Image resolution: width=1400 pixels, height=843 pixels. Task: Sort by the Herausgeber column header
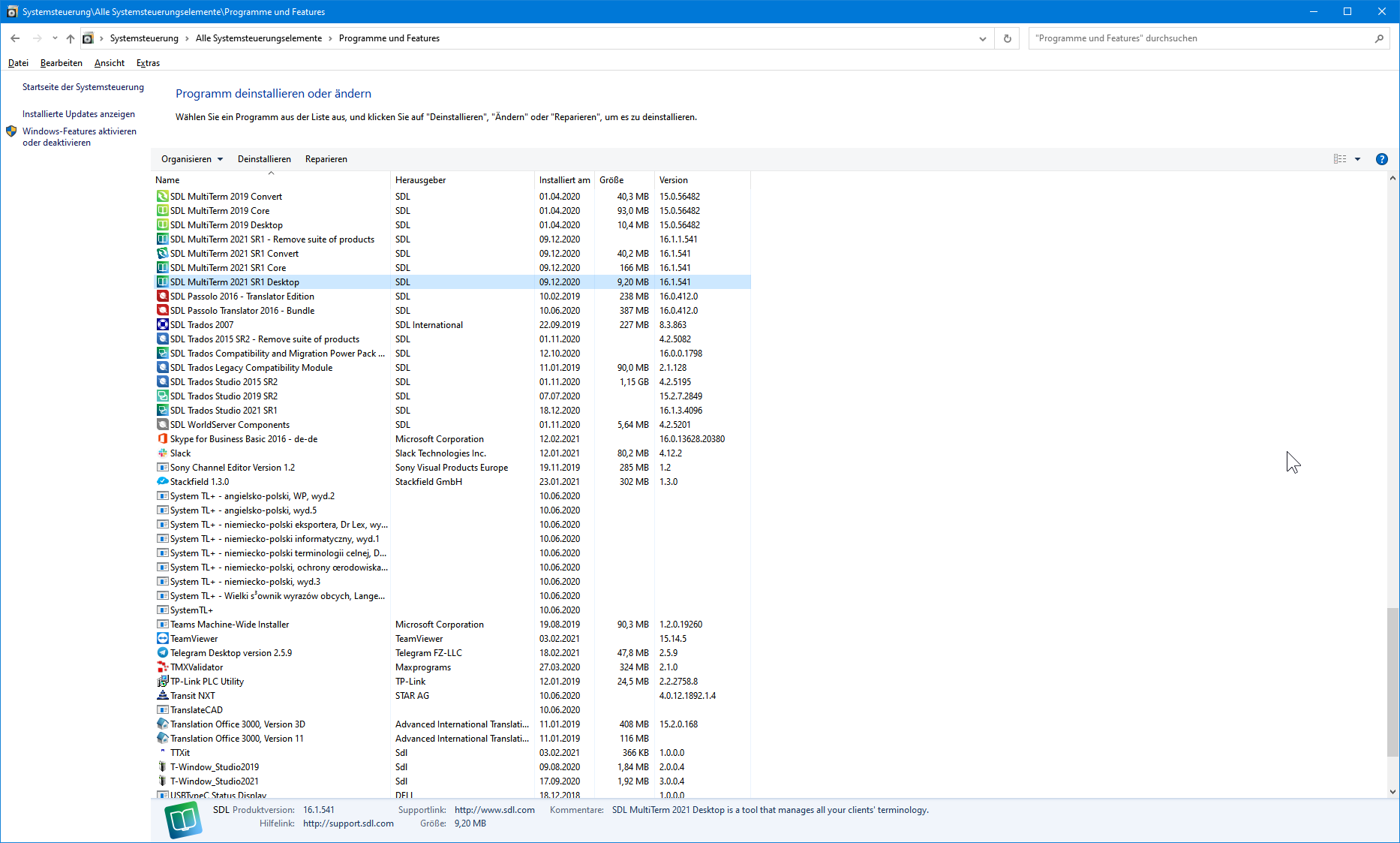tap(462, 180)
